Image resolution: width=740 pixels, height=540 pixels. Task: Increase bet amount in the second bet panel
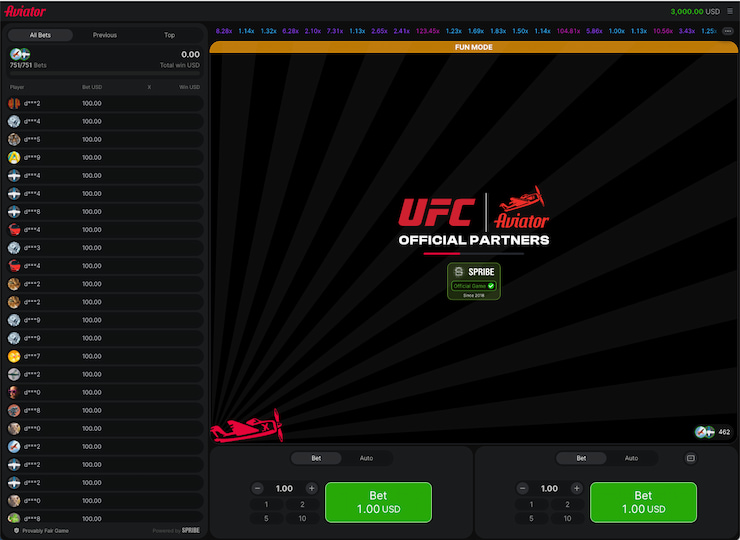coord(577,489)
